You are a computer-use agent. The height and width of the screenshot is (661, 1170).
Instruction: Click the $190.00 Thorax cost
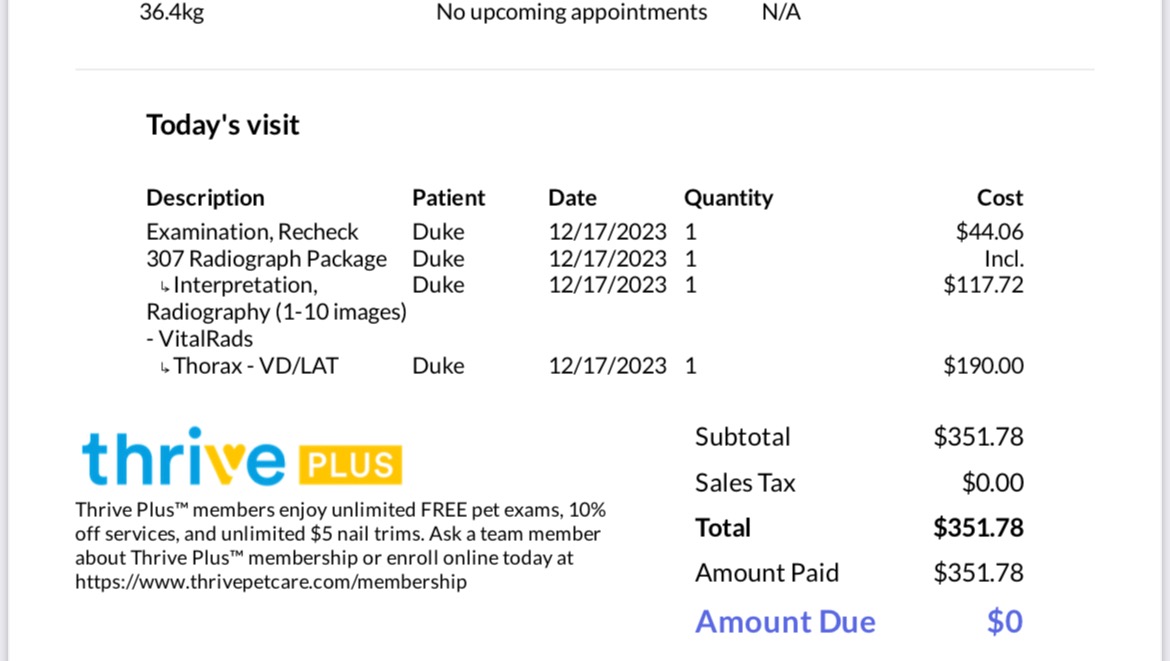(x=983, y=366)
